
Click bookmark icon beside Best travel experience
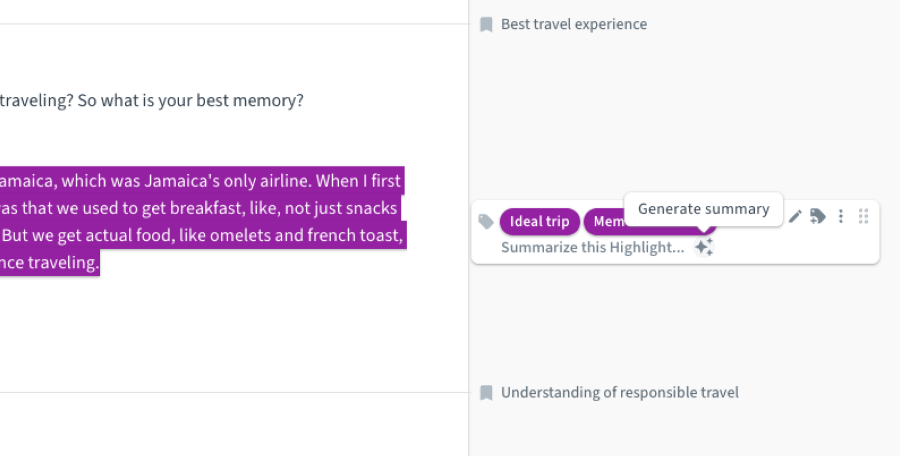coord(486,24)
